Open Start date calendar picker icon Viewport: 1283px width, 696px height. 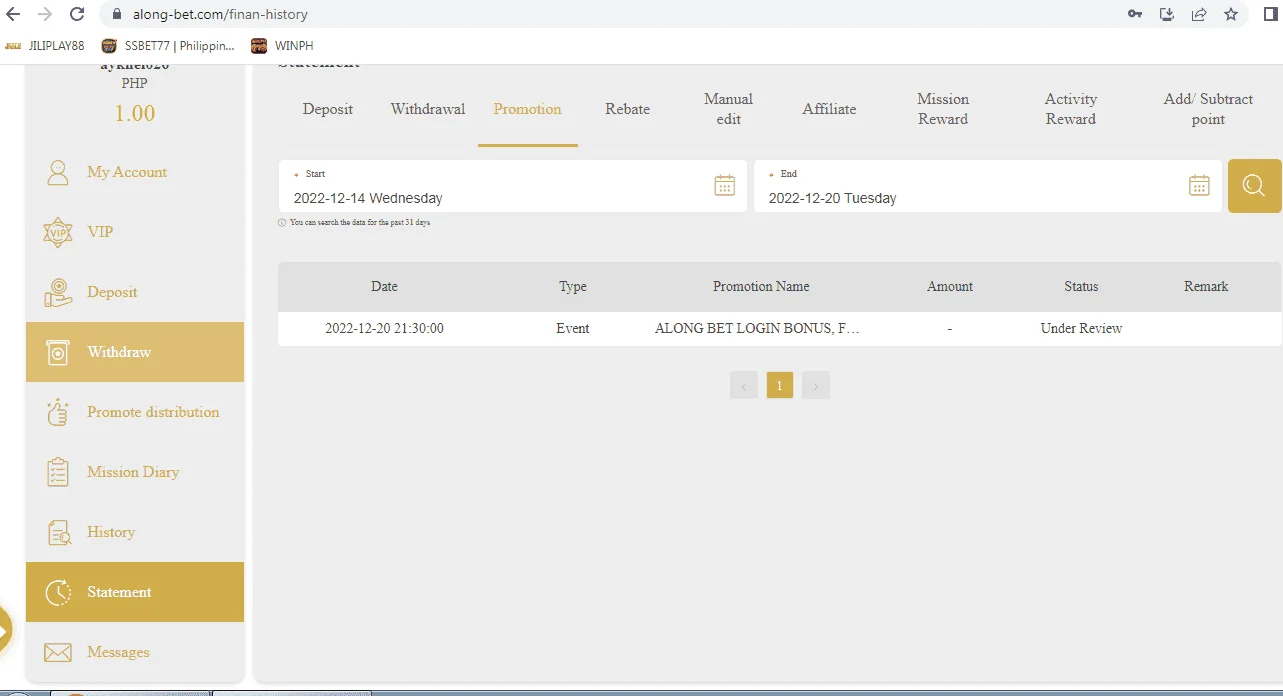point(725,185)
